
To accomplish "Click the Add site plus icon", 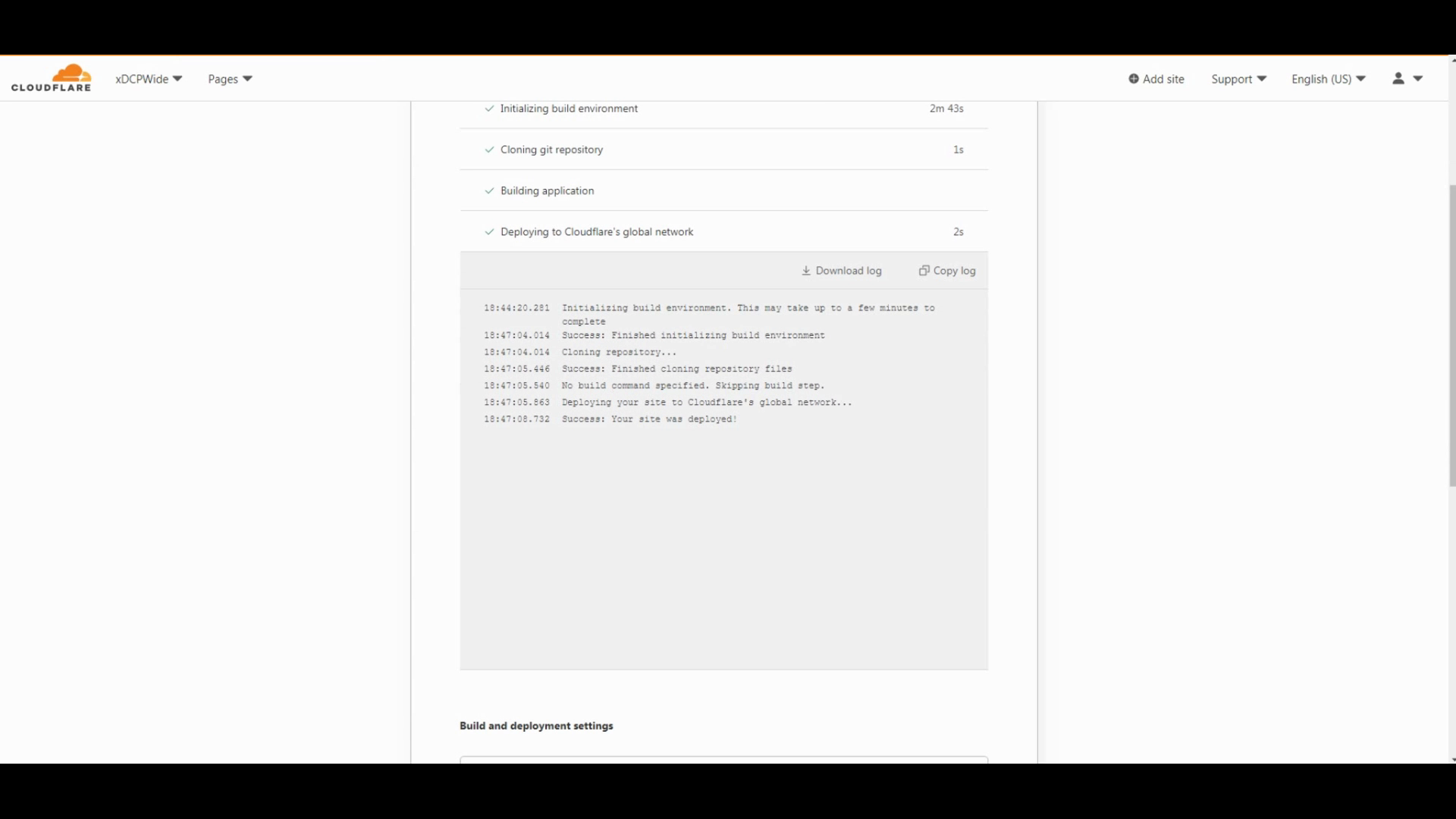I will pyautogui.click(x=1133, y=79).
